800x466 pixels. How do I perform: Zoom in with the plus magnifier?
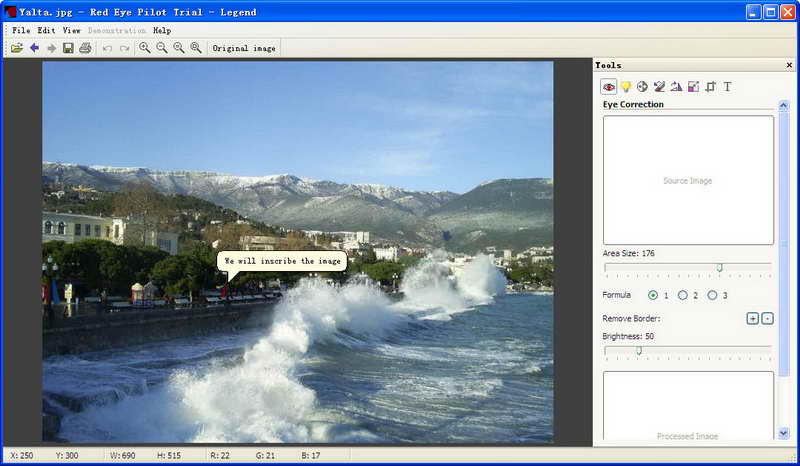point(145,48)
